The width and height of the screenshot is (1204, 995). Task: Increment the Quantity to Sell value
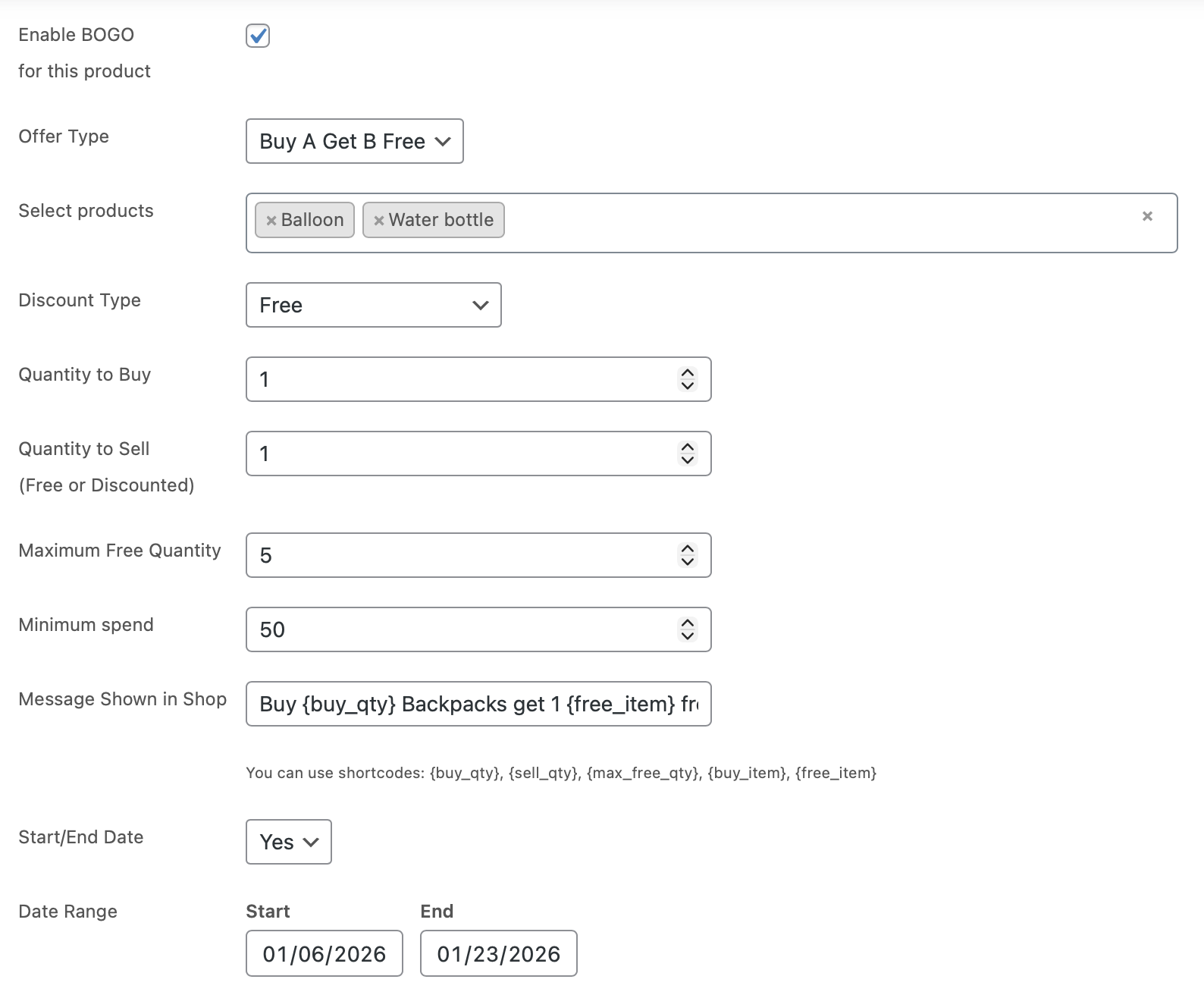click(688, 447)
